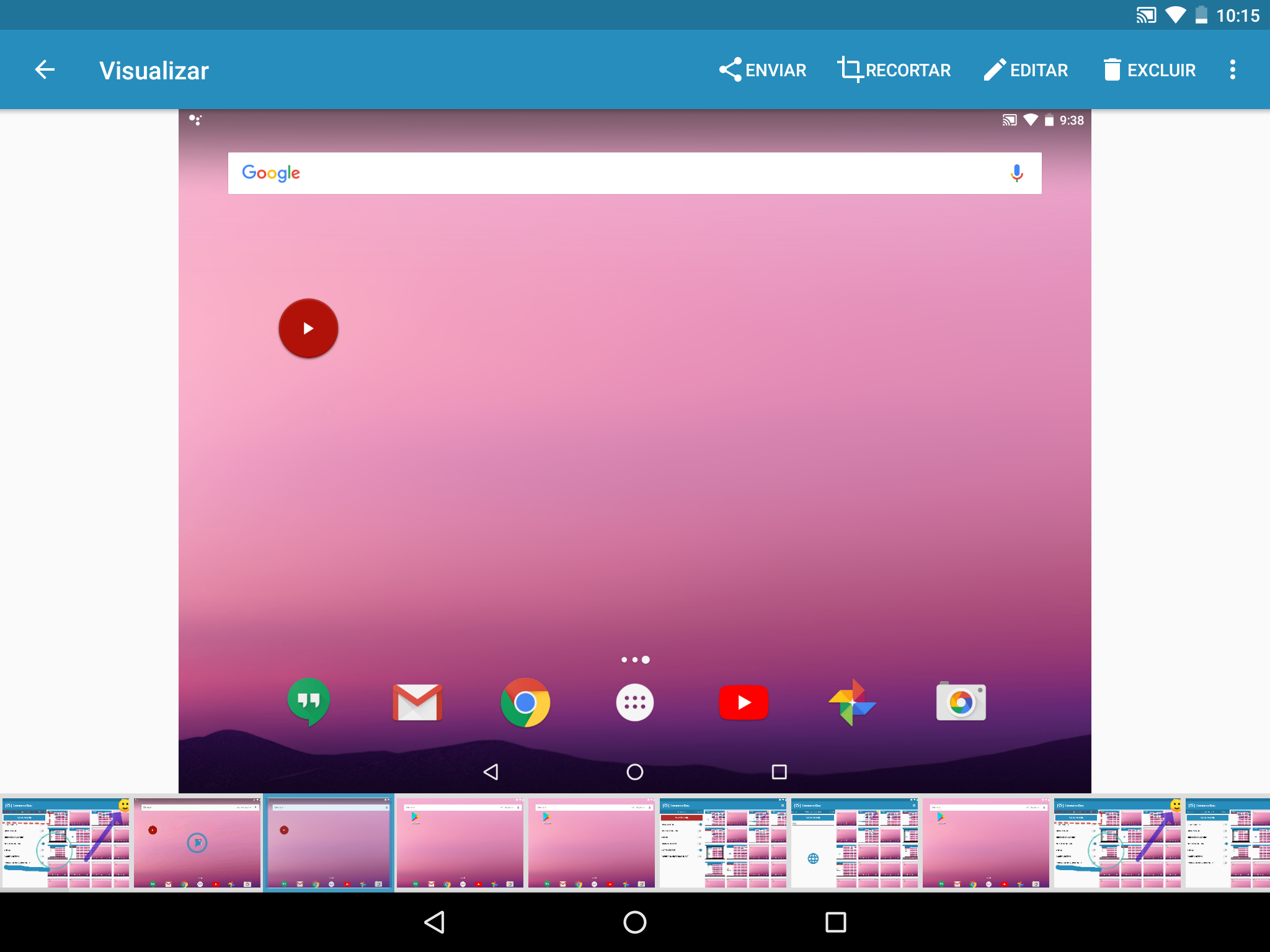The image size is (1270, 952).
Task: Open the Google Photos pinwheel icon
Action: (x=853, y=702)
